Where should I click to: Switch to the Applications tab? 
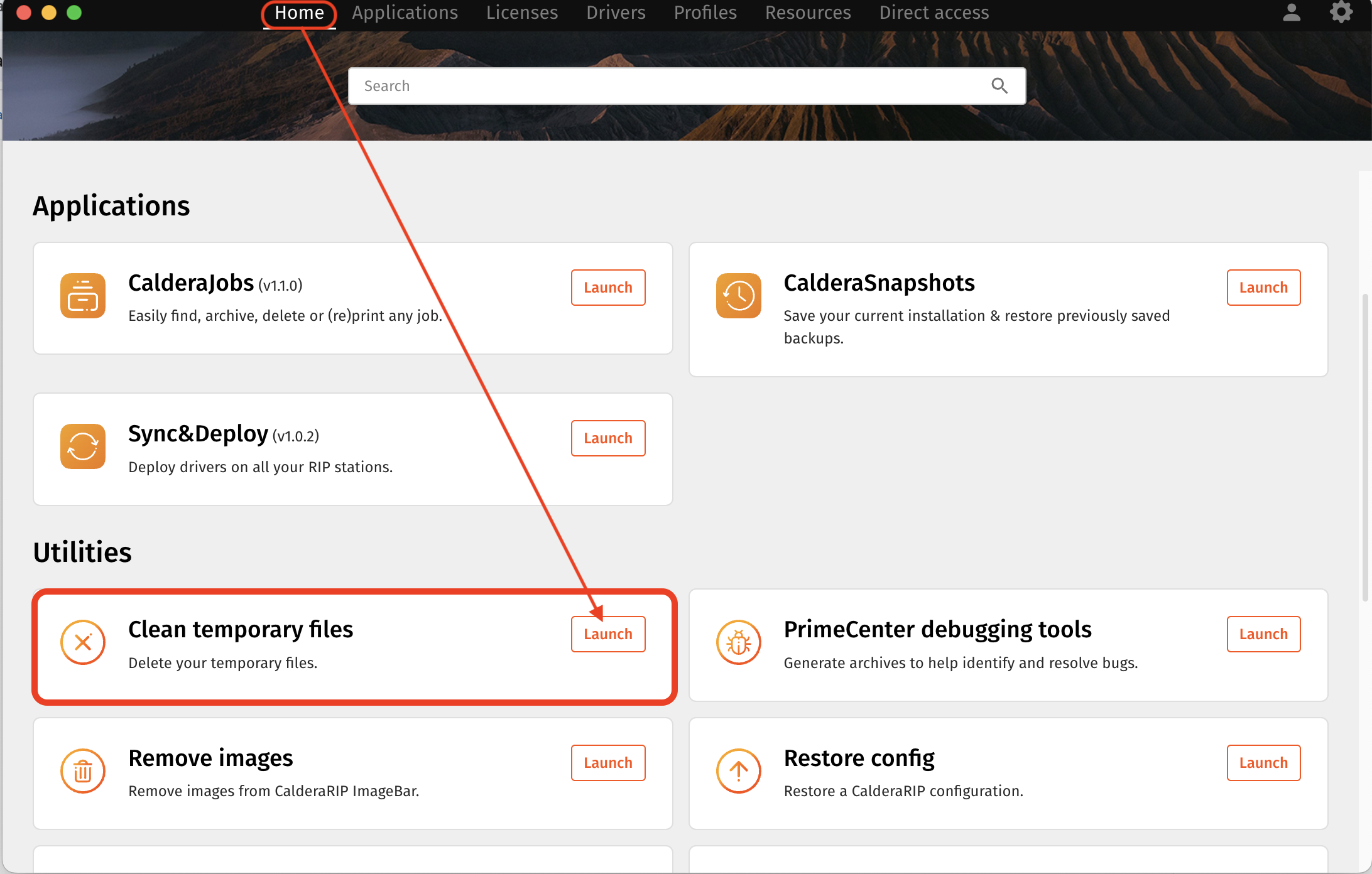(405, 13)
